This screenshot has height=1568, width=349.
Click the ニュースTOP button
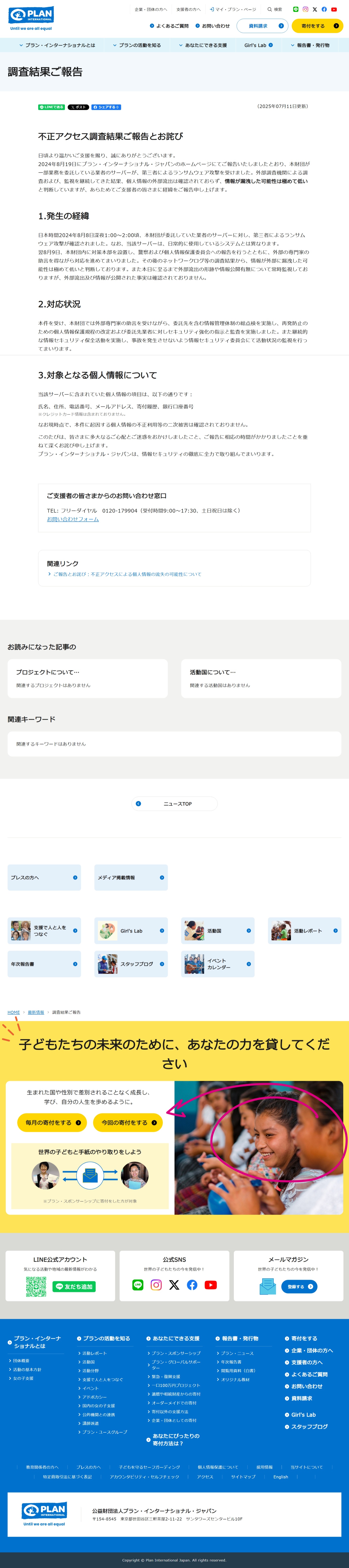(x=175, y=803)
